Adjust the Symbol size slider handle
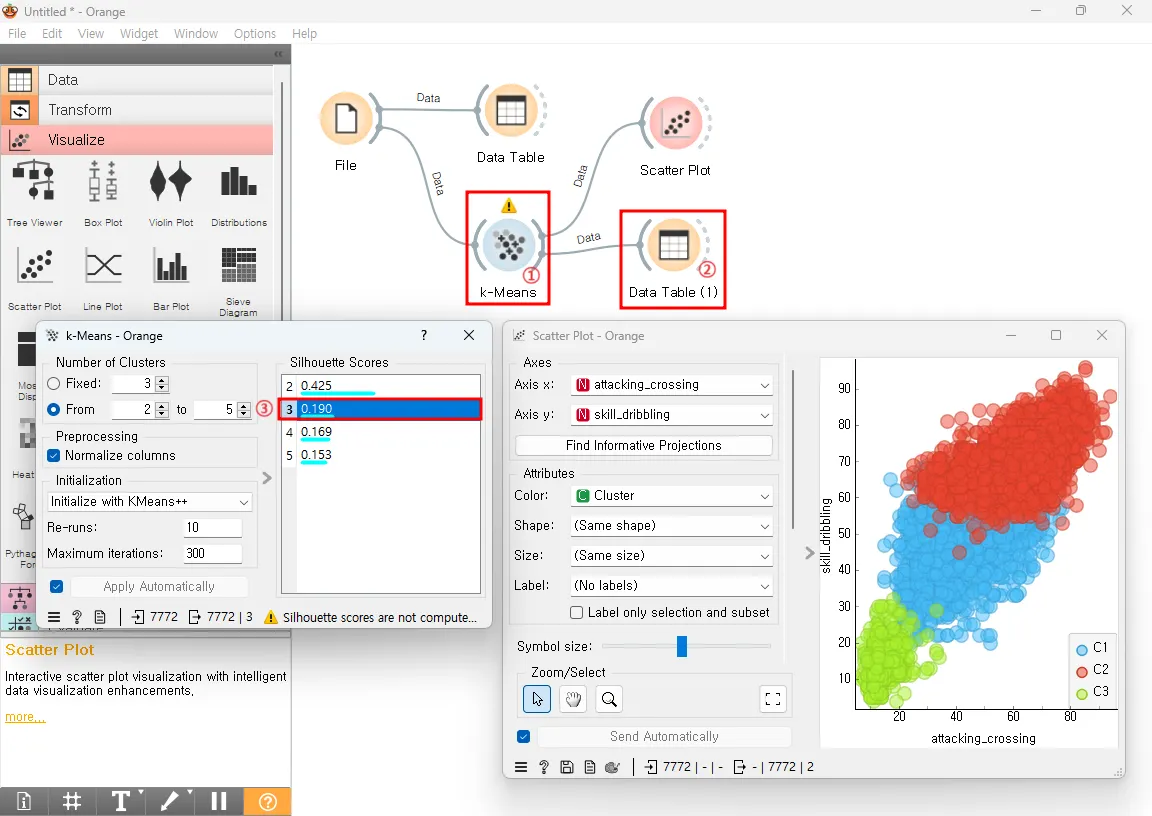Image resolution: width=1152 pixels, height=816 pixels. (682, 646)
